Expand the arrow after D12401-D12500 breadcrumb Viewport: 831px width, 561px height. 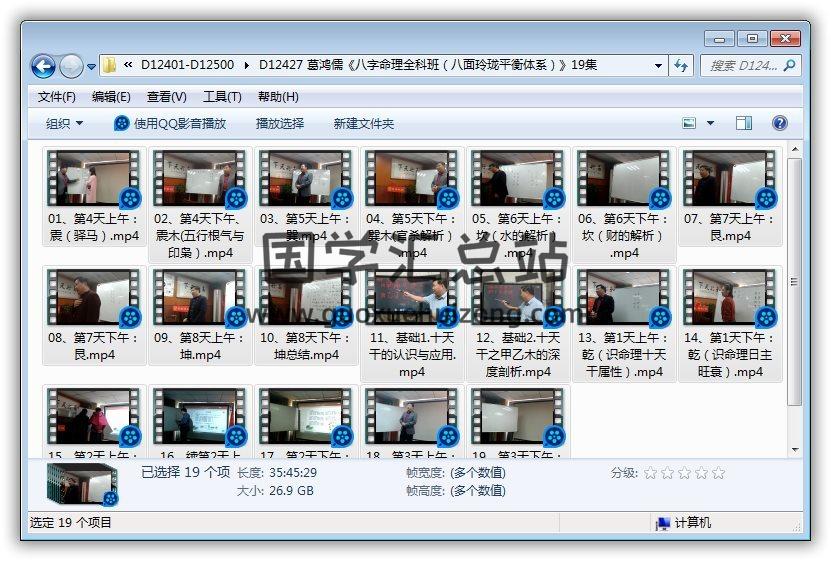click(x=246, y=65)
